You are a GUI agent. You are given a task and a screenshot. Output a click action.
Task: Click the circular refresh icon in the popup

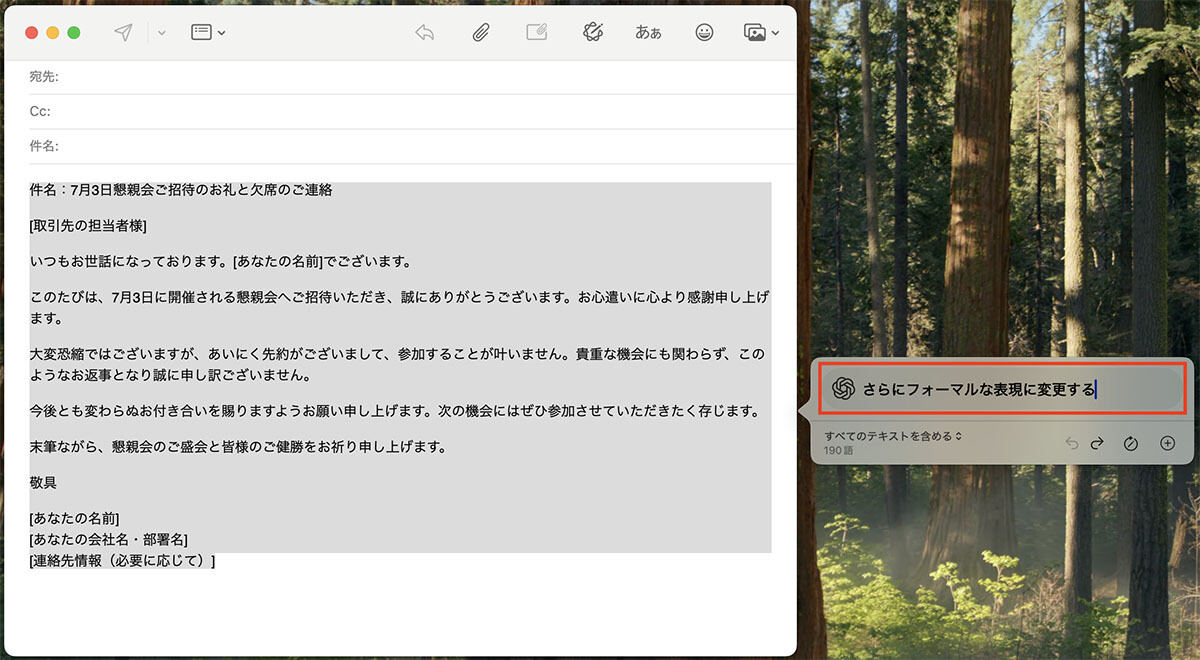point(1131,443)
